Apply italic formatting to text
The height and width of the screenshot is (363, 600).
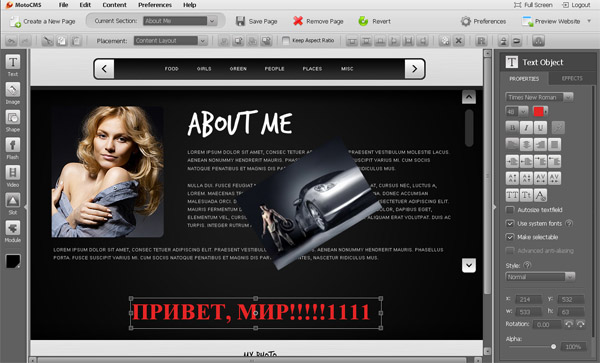526,128
